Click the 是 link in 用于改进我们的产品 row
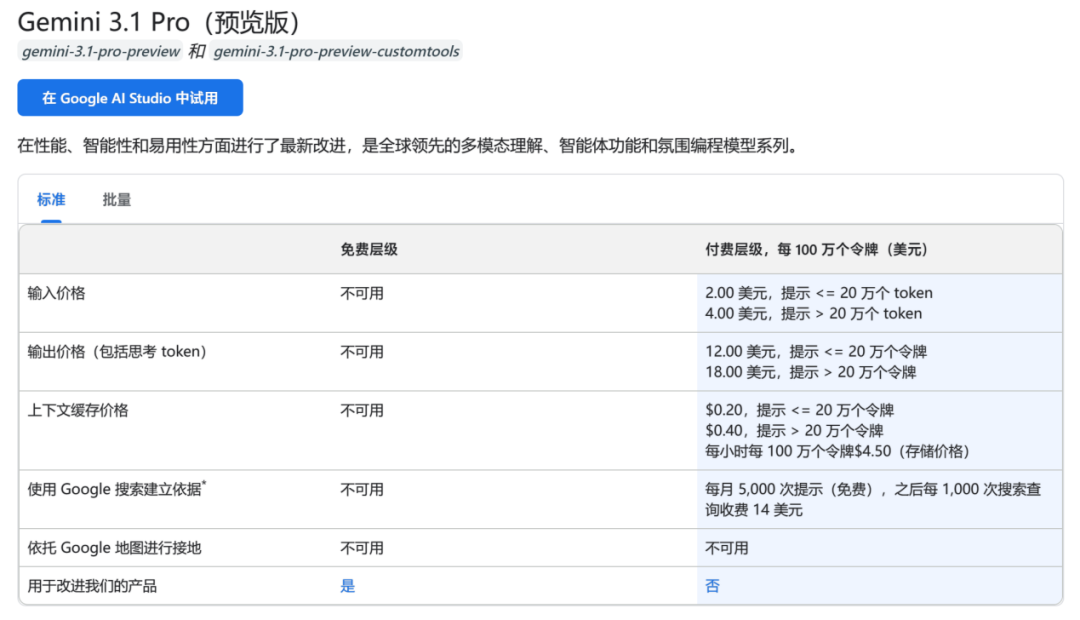The height and width of the screenshot is (620, 1080). point(347,585)
